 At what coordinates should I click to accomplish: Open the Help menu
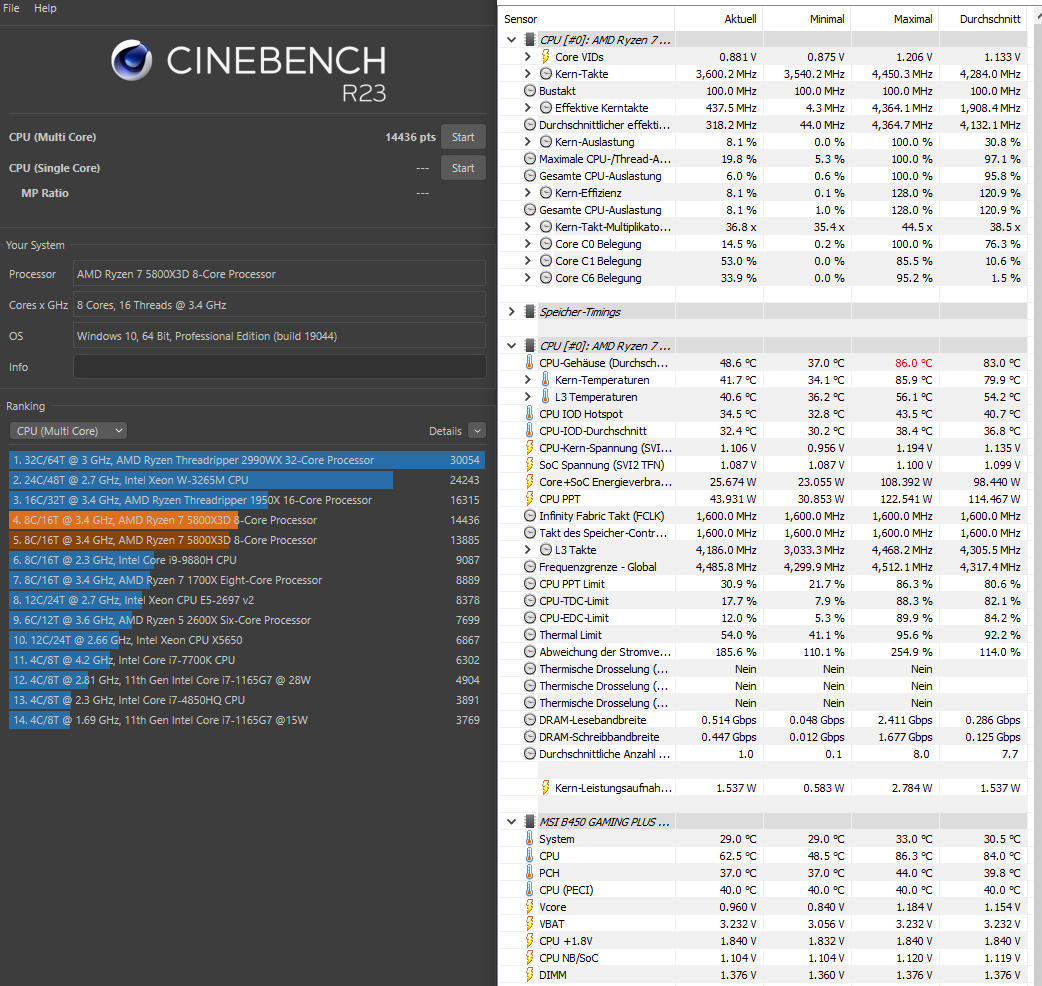[45, 8]
